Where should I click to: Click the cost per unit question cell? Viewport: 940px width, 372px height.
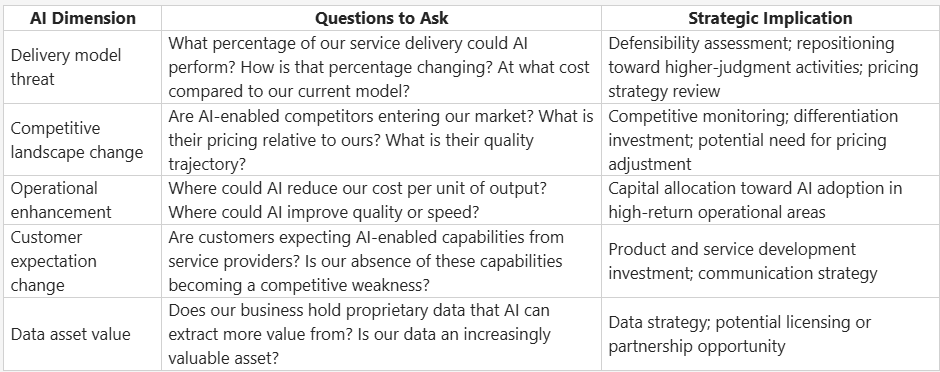pyautogui.click(x=381, y=200)
